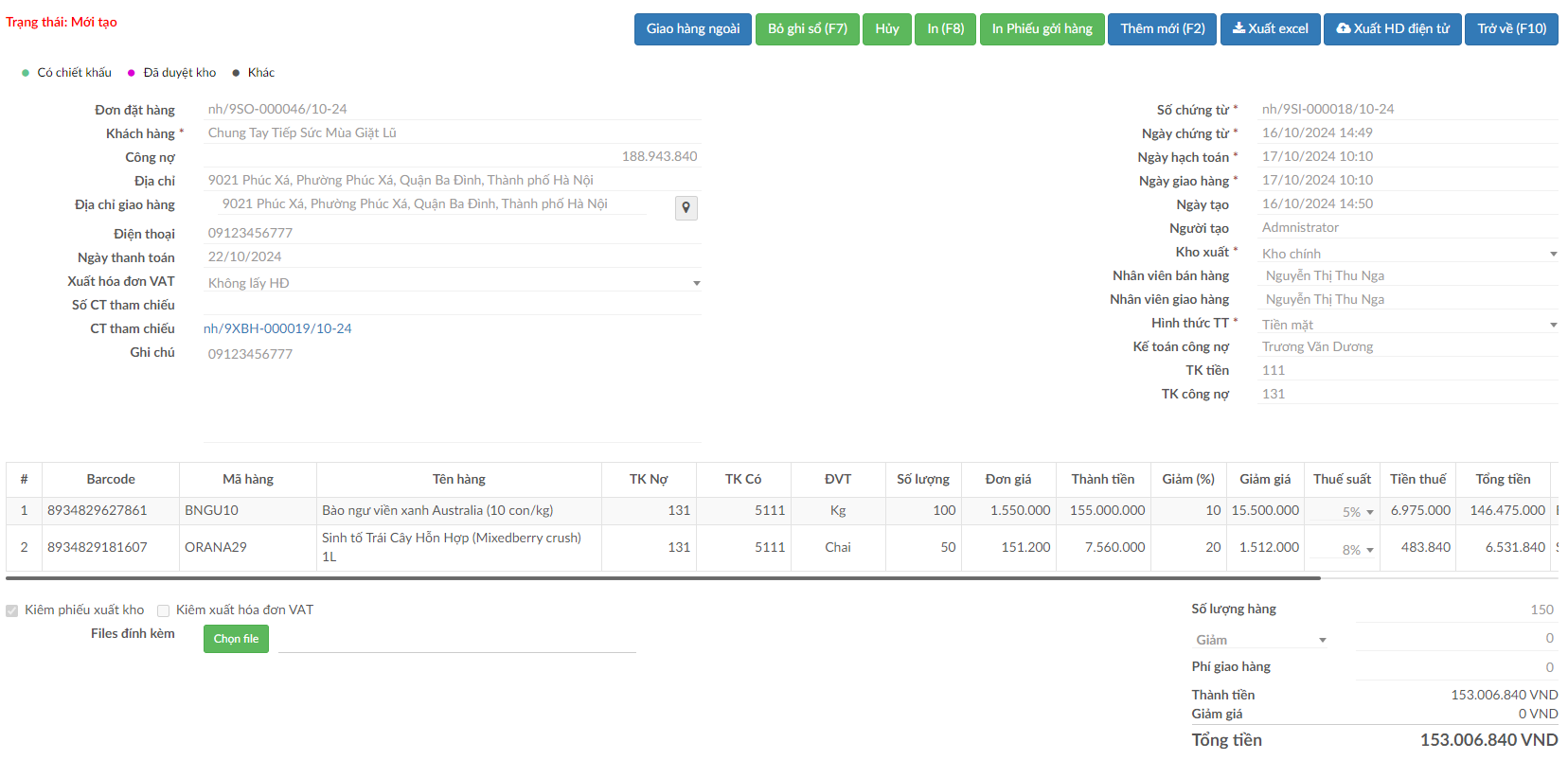Click total amount 153.006.840 VND
The width and height of the screenshot is (1568, 760).
(1488, 740)
